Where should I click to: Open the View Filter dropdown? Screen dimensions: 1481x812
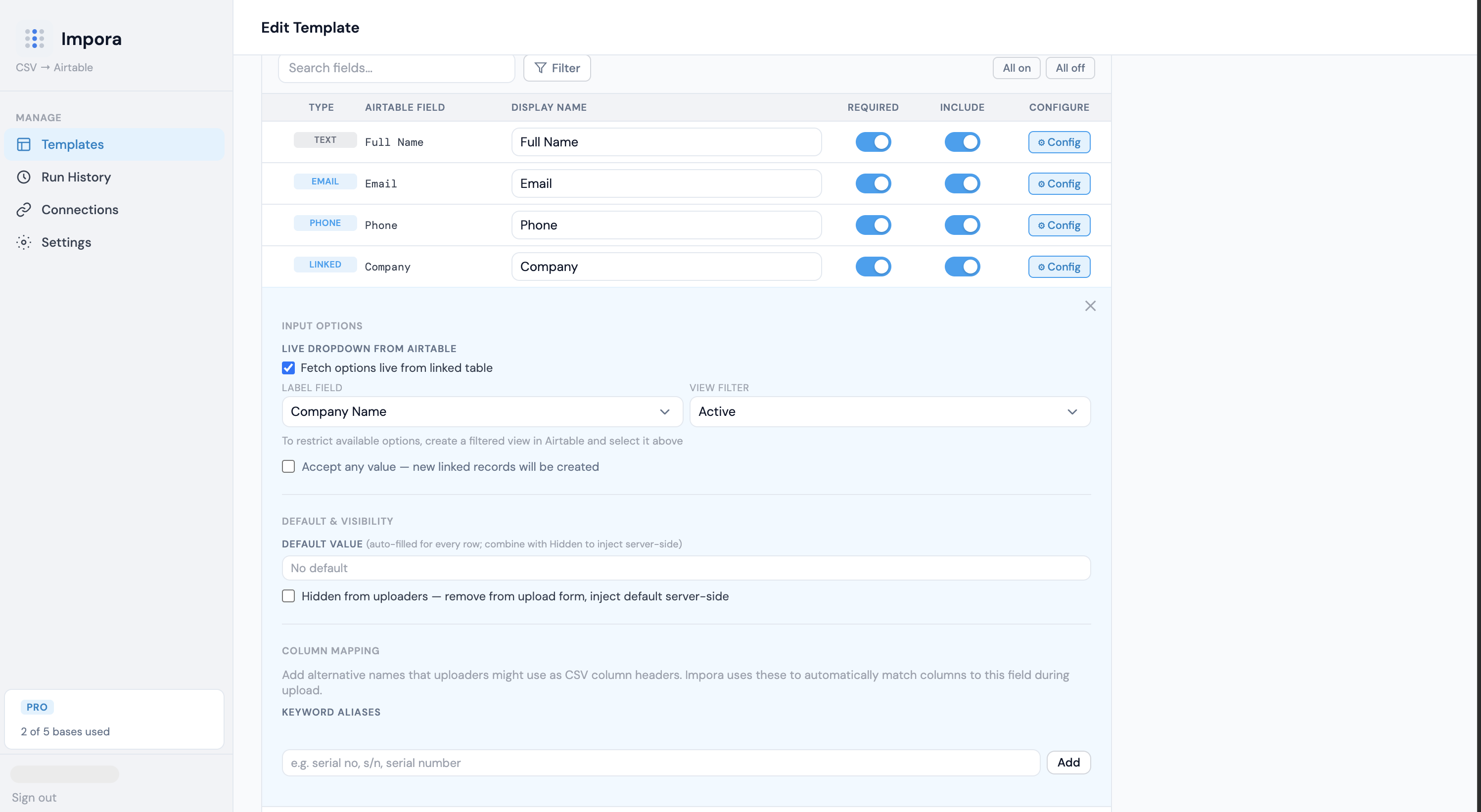889,411
